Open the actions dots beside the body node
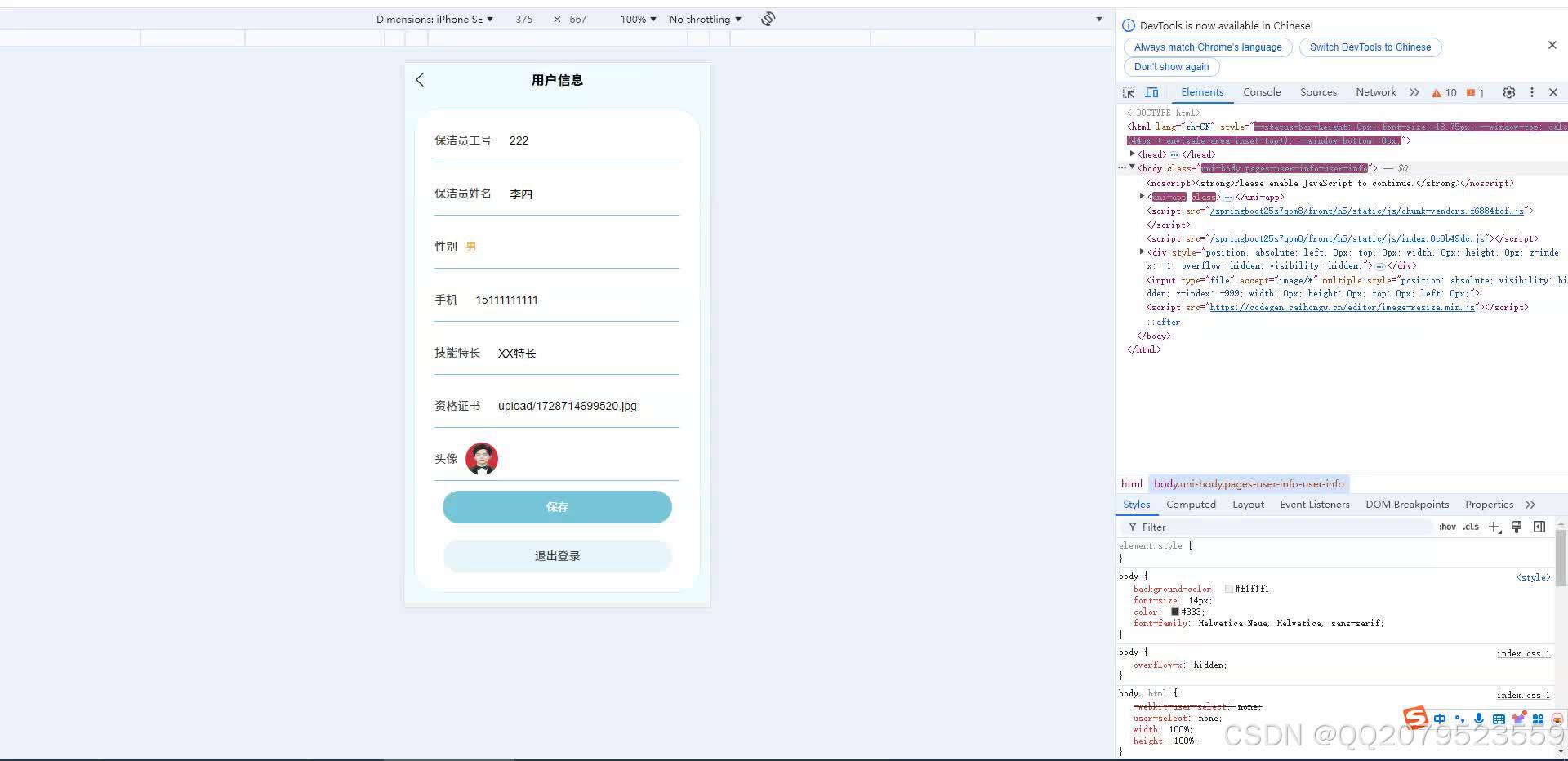This screenshot has width=1568, height=761. pos(1122,167)
